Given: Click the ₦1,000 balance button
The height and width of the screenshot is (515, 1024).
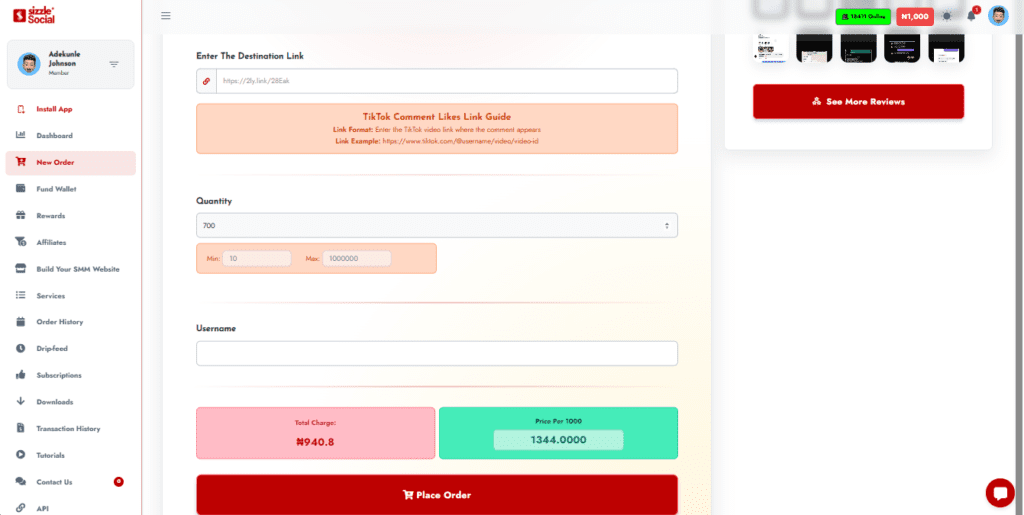Looking at the screenshot, I should [x=915, y=17].
